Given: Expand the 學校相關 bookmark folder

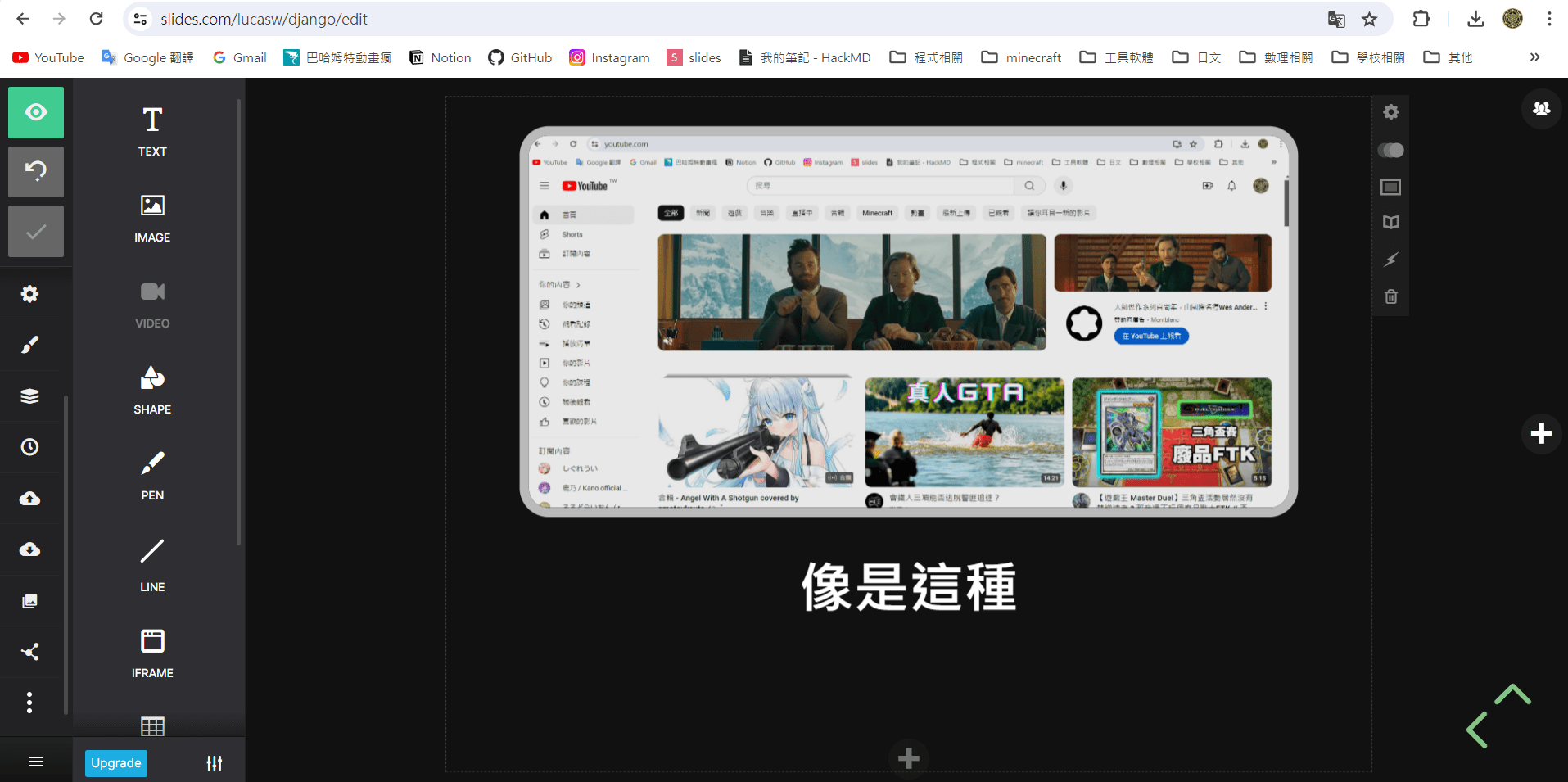Looking at the screenshot, I should [1368, 57].
